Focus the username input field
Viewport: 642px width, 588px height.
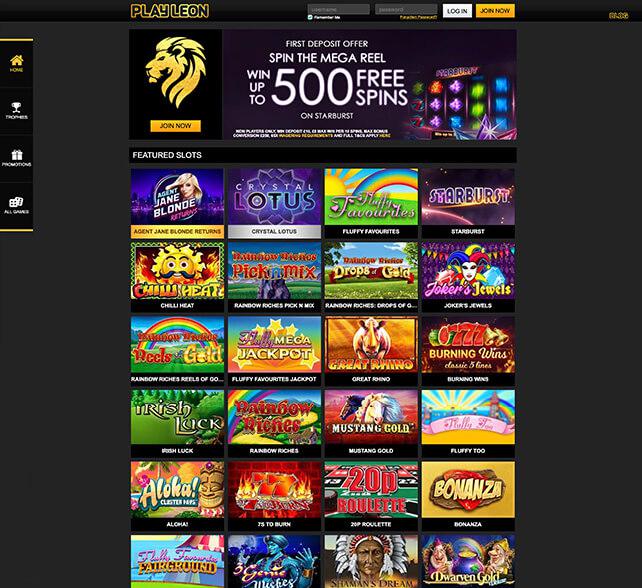tap(338, 9)
